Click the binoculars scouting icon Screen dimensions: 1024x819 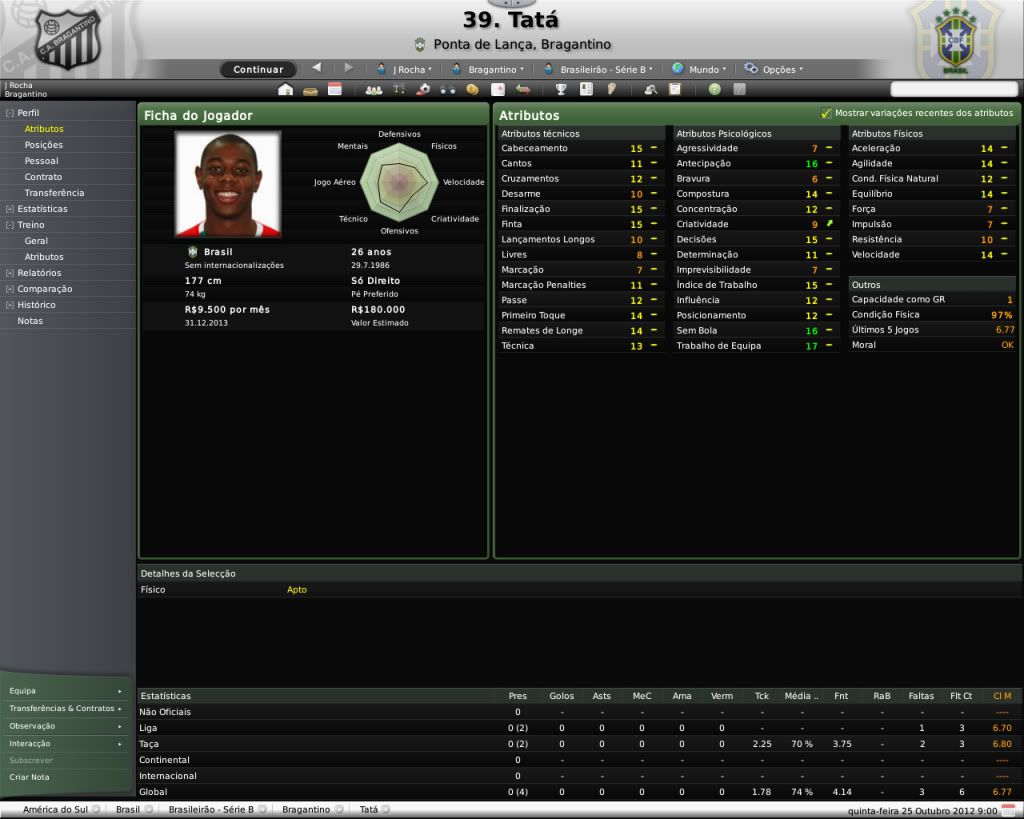pos(447,89)
